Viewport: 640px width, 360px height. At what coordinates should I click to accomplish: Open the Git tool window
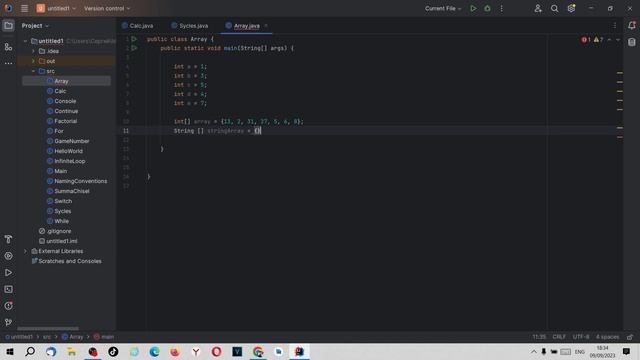point(8,322)
